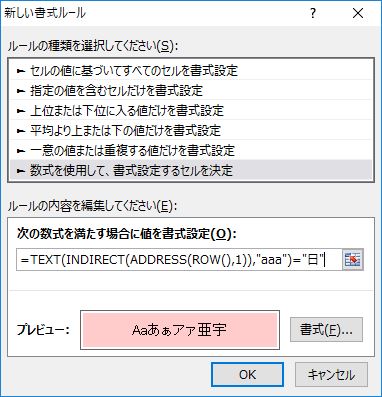Confirm the rule with OK
This screenshot has height=397, width=382.
[247, 375]
